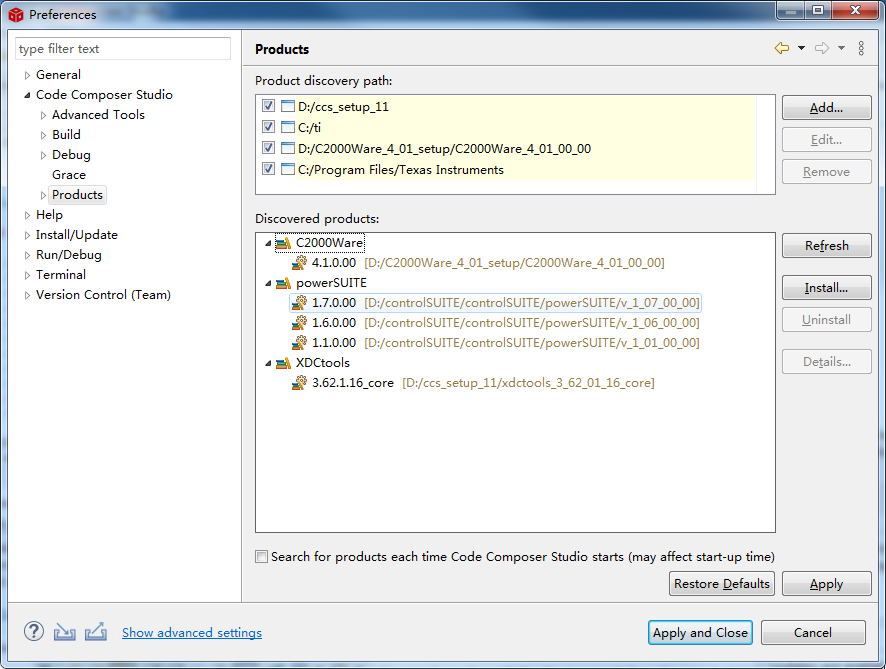The width and height of the screenshot is (886, 669).
Task: Open the Show advanced settings link
Action: click(x=192, y=633)
